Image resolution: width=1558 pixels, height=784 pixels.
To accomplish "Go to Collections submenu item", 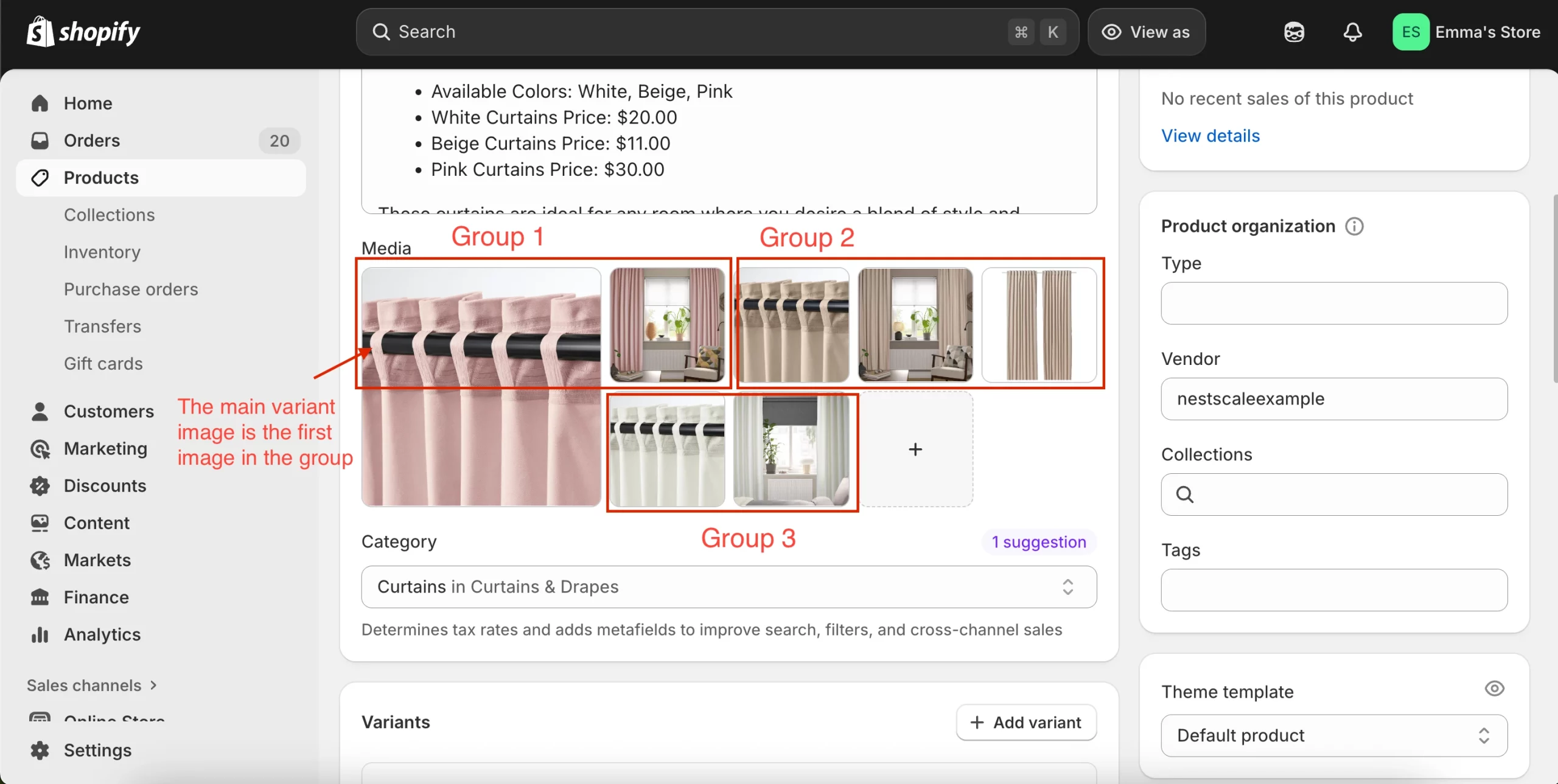I will click(110, 215).
